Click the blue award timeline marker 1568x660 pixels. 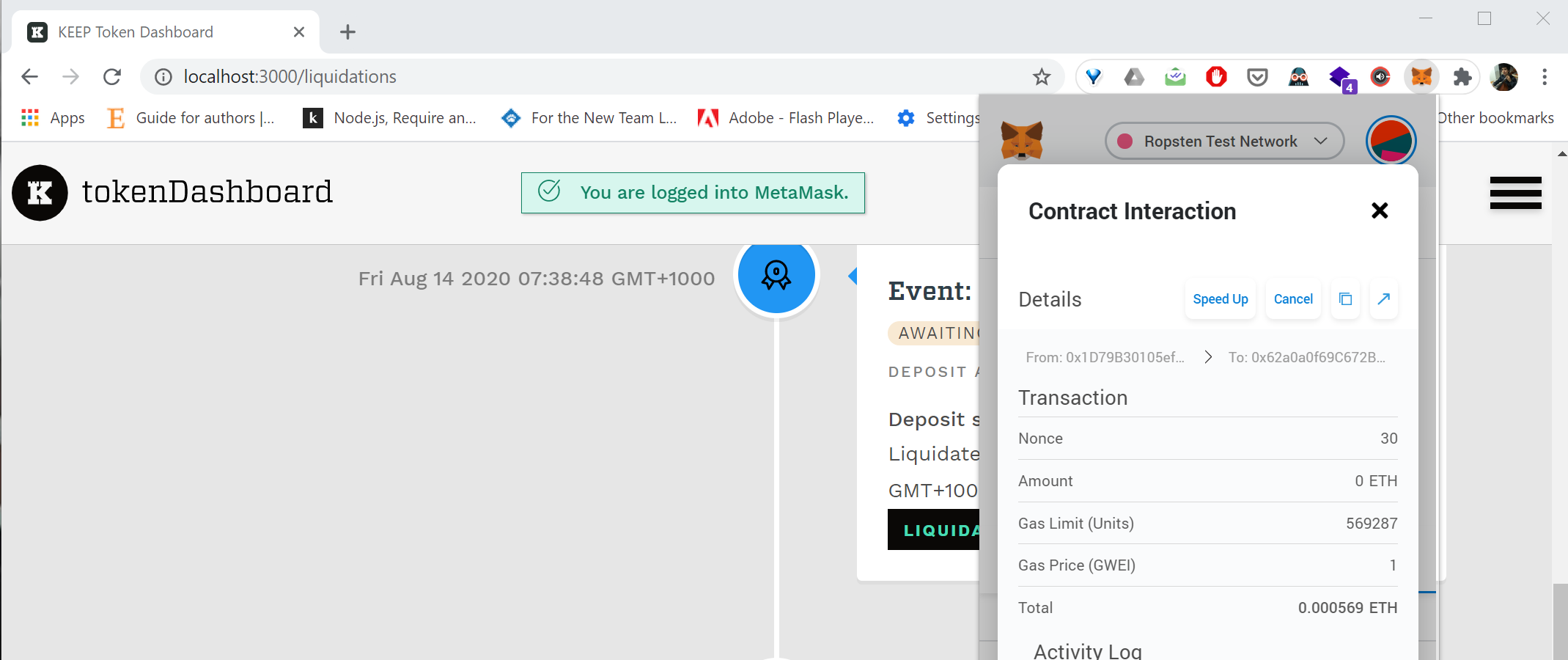(x=776, y=276)
